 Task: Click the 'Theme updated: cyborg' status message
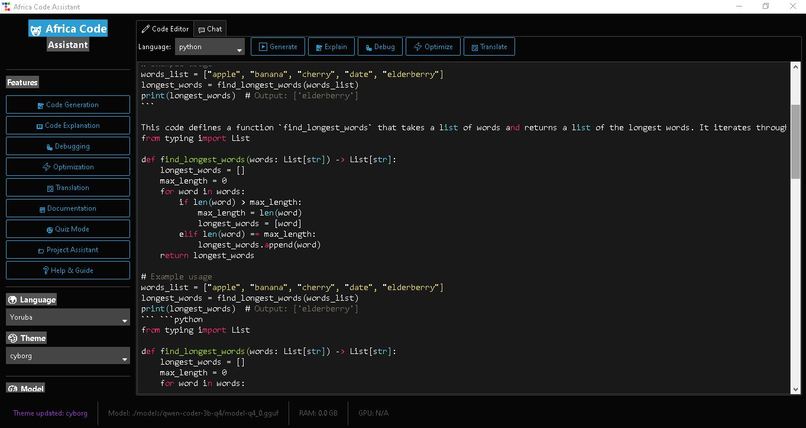pyautogui.click(x=50, y=413)
